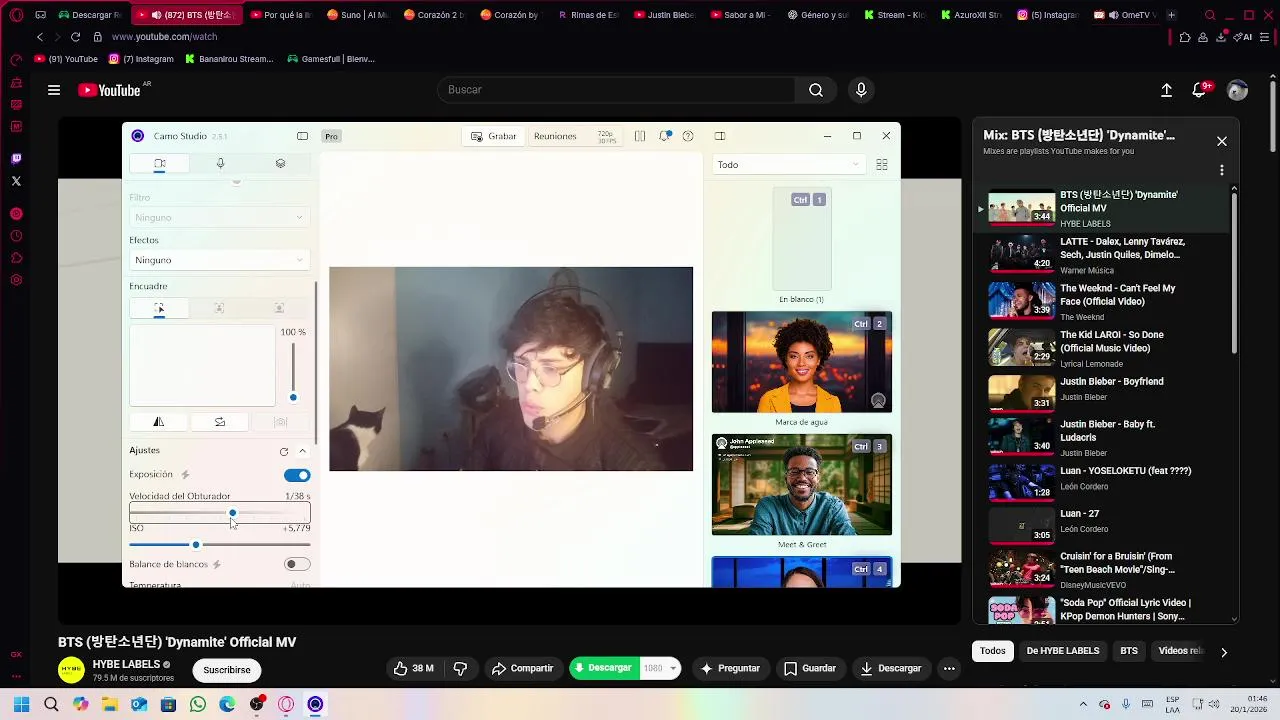Open the Mix playlist three-dot options
Image resolution: width=1280 pixels, height=720 pixels.
pos(1222,170)
